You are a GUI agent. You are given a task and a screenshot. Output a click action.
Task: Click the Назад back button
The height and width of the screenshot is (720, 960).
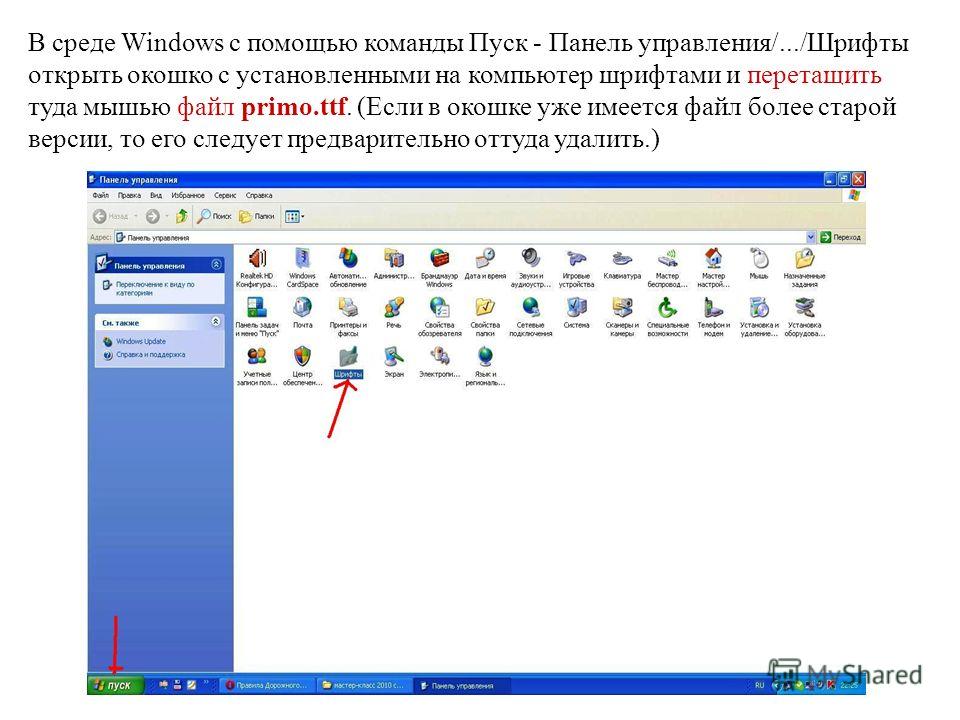tap(111, 216)
